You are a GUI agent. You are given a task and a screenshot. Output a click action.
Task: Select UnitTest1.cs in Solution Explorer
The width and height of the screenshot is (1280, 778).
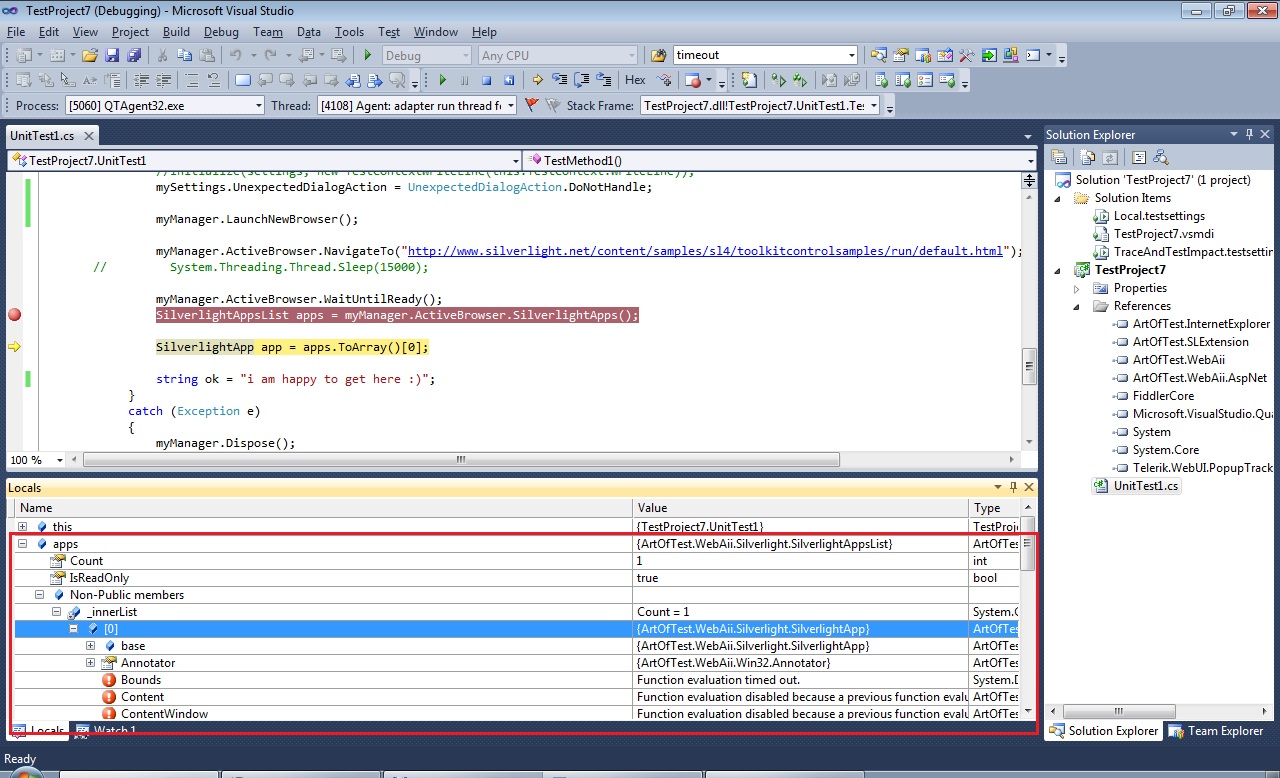(x=1145, y=486)
